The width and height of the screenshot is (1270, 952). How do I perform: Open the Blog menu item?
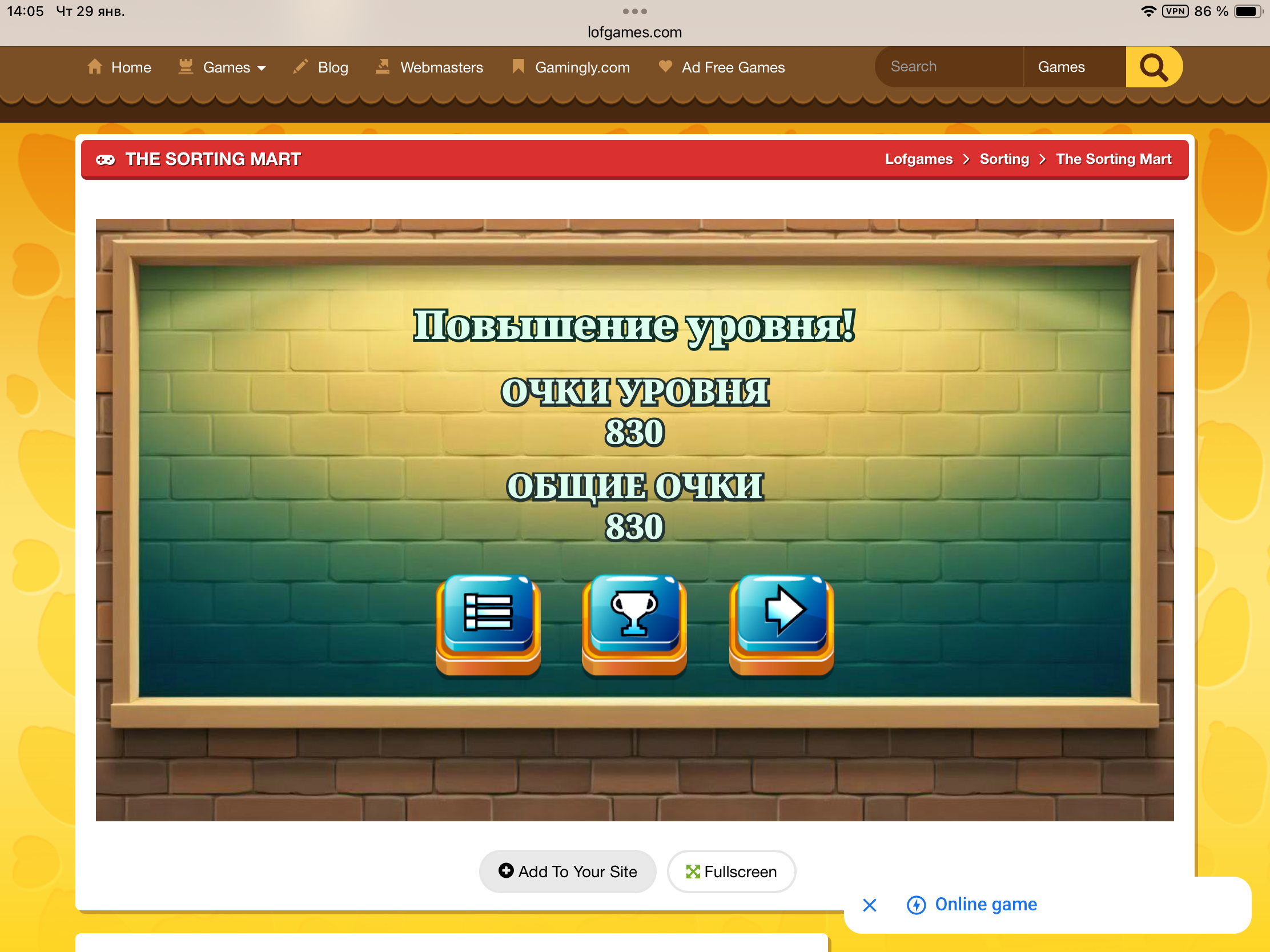(x=332, y=68)
